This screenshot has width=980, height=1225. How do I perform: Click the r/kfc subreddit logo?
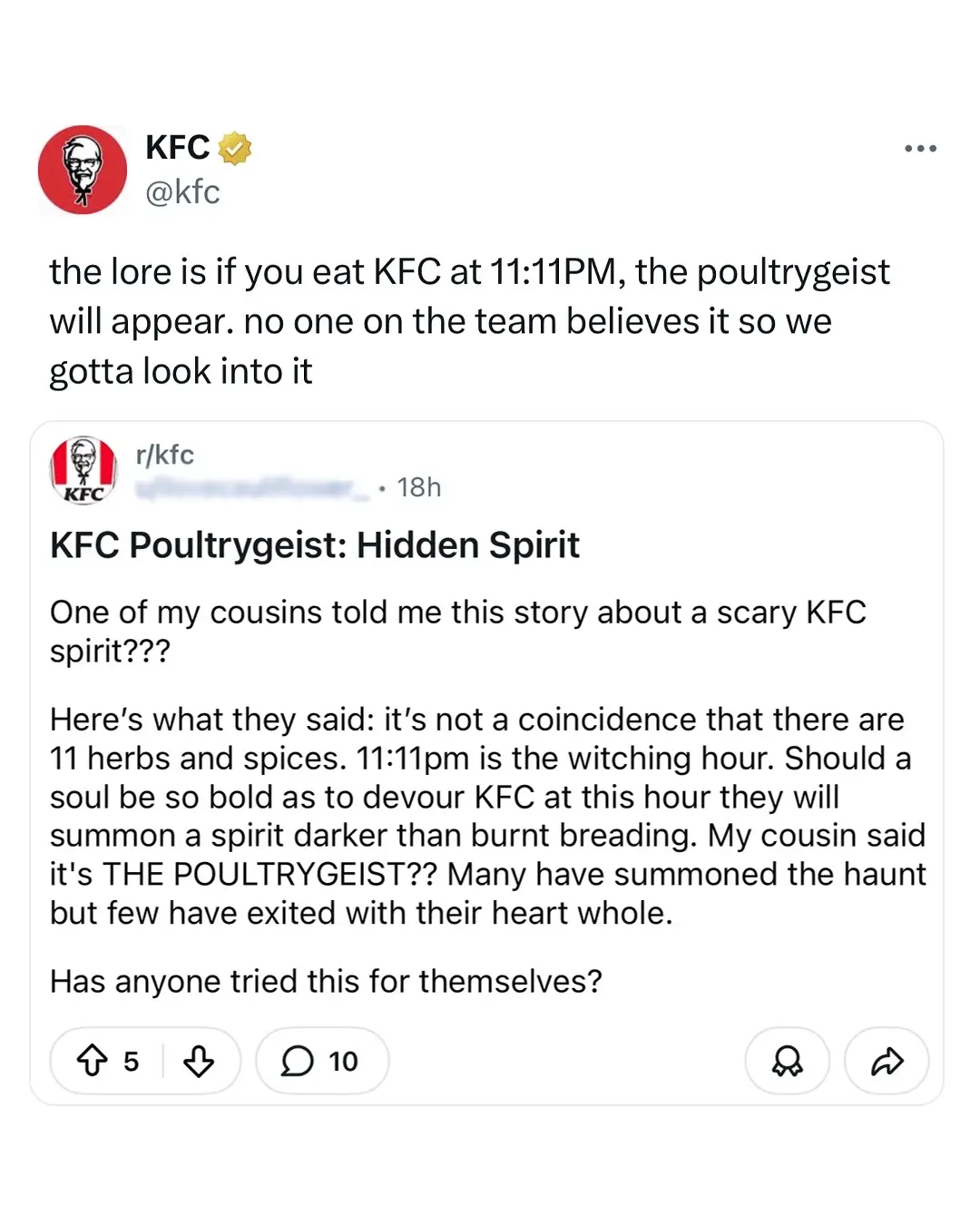click(x=83, y=469)
